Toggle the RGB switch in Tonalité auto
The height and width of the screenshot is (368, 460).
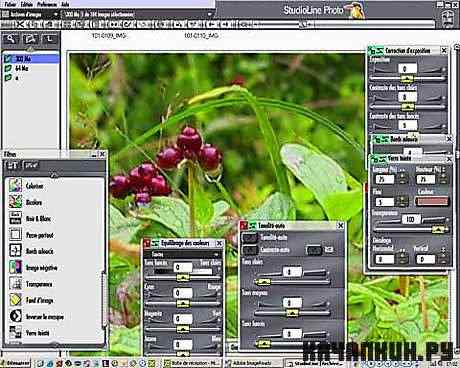[x=313, y=250]
